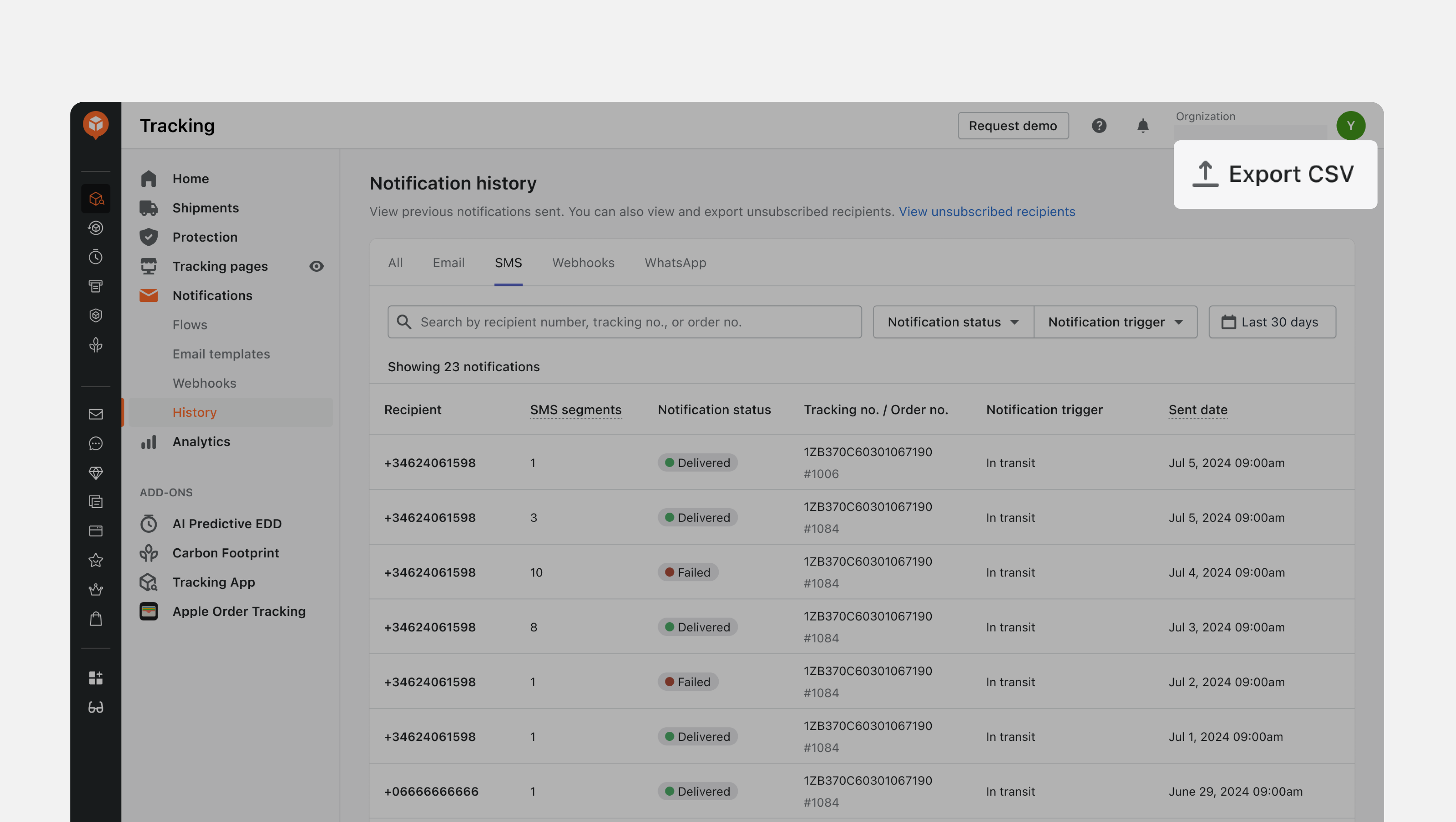Viewport: 1456px width, 822px height.
Task: Click the shopping bag icon in rail
Action: 96,619
